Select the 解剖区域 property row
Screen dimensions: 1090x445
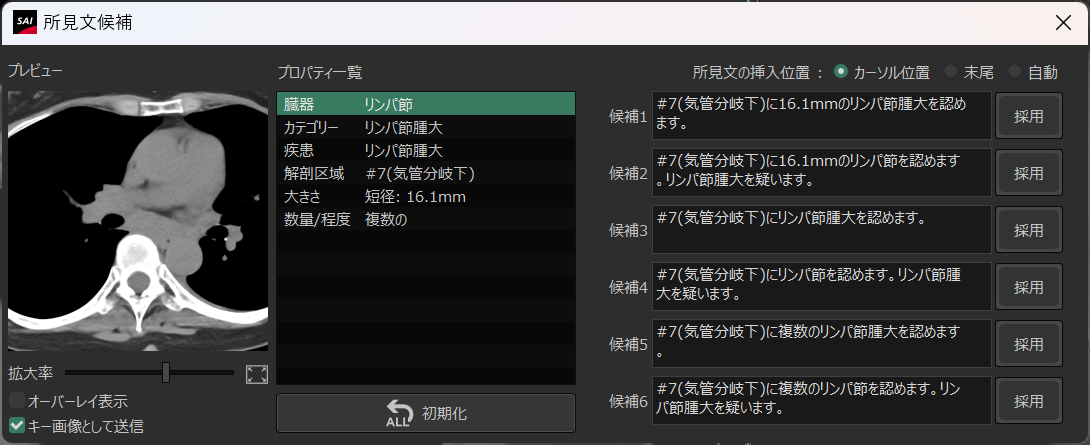425,174
